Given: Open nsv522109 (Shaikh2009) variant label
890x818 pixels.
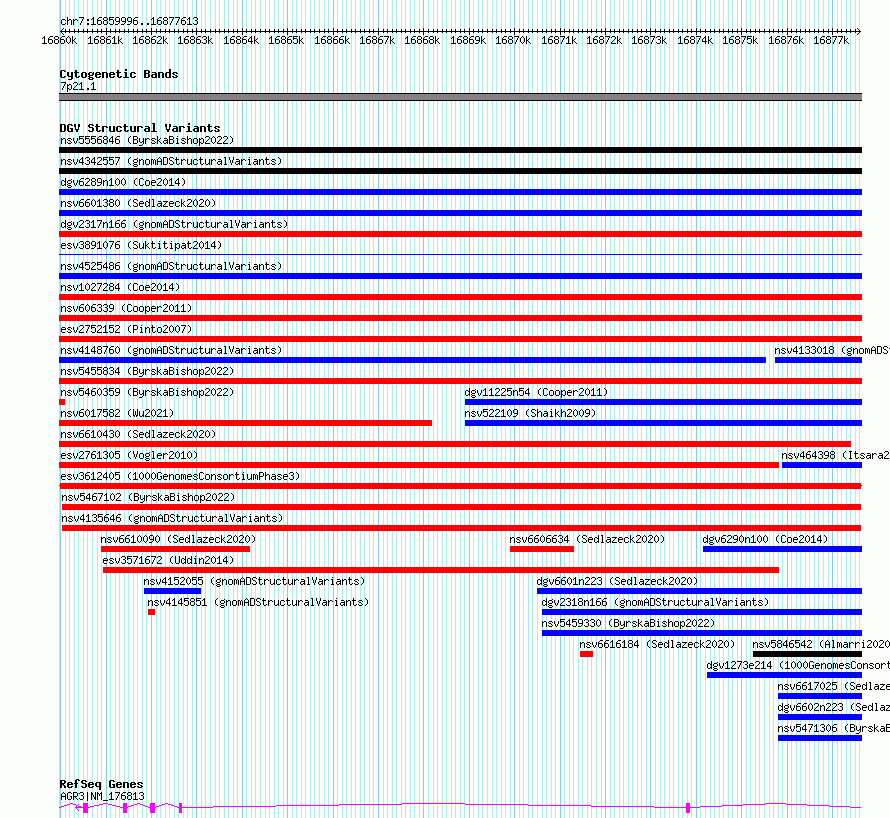Looking at the screenshot, I should [530, 413].
